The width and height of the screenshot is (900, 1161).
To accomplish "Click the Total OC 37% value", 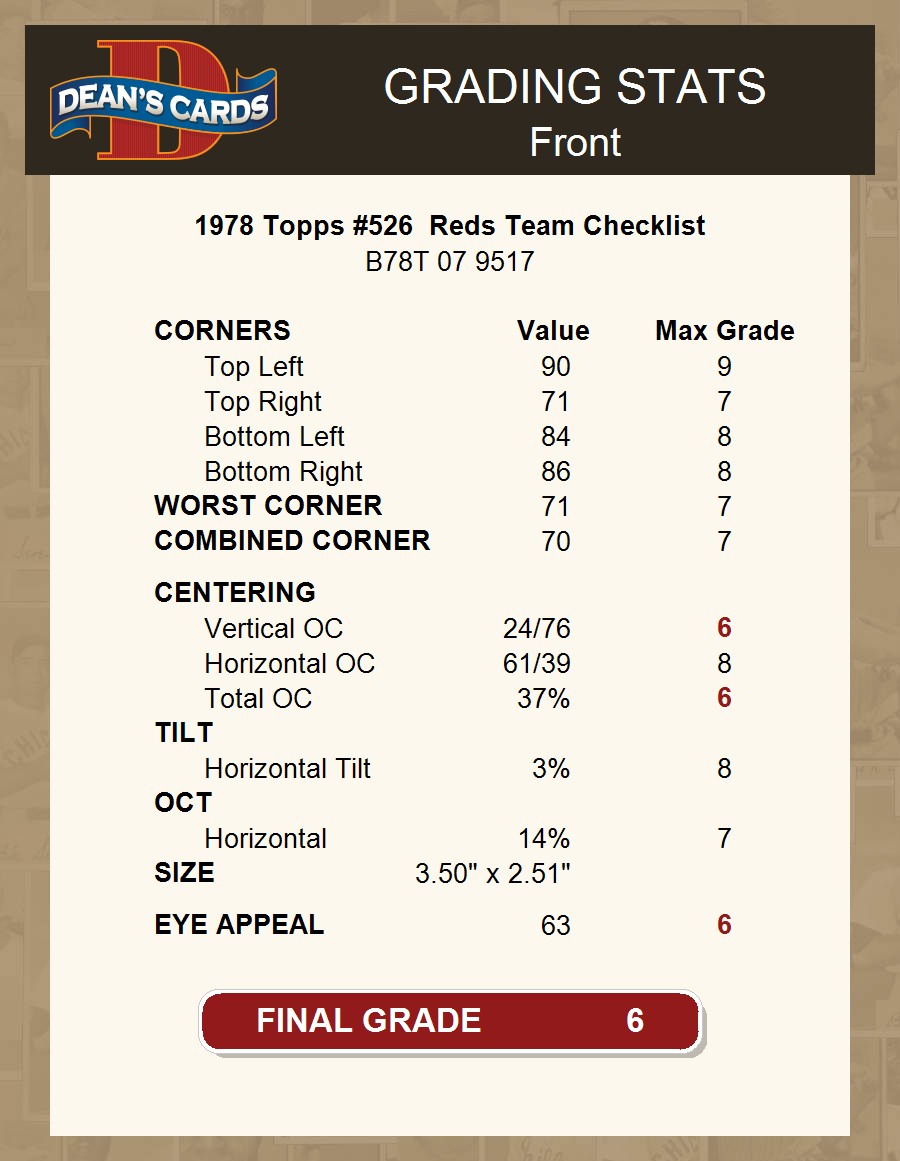I will tap(543, 699).
